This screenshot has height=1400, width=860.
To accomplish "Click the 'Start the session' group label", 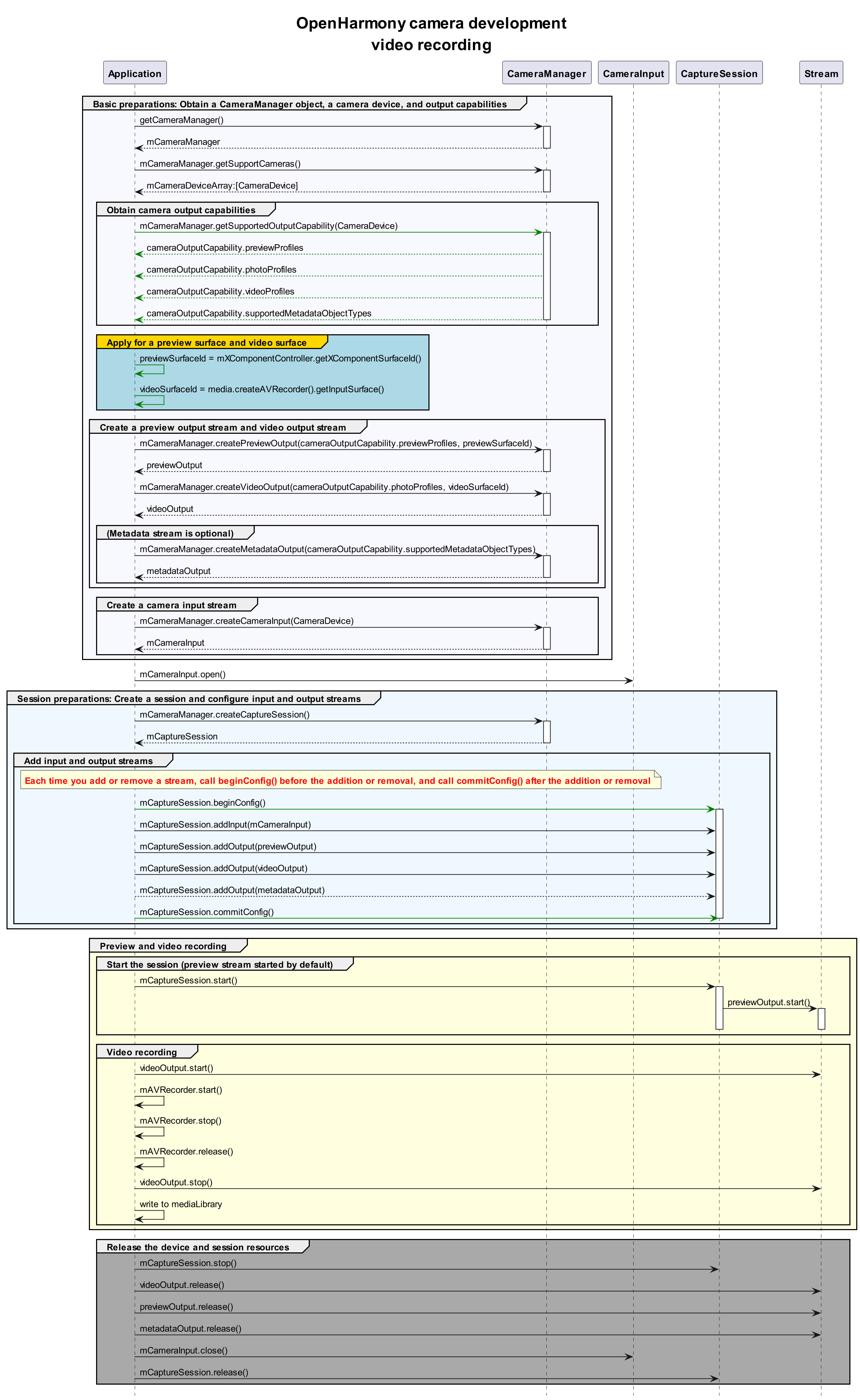I will pos(220,965).
